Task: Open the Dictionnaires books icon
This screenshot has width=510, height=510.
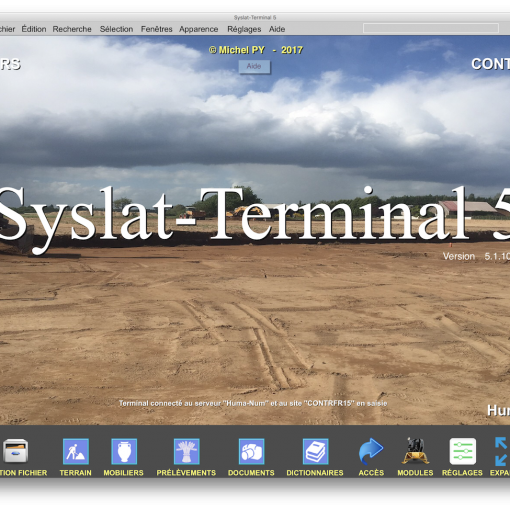Action: click(x=315, y=451)
